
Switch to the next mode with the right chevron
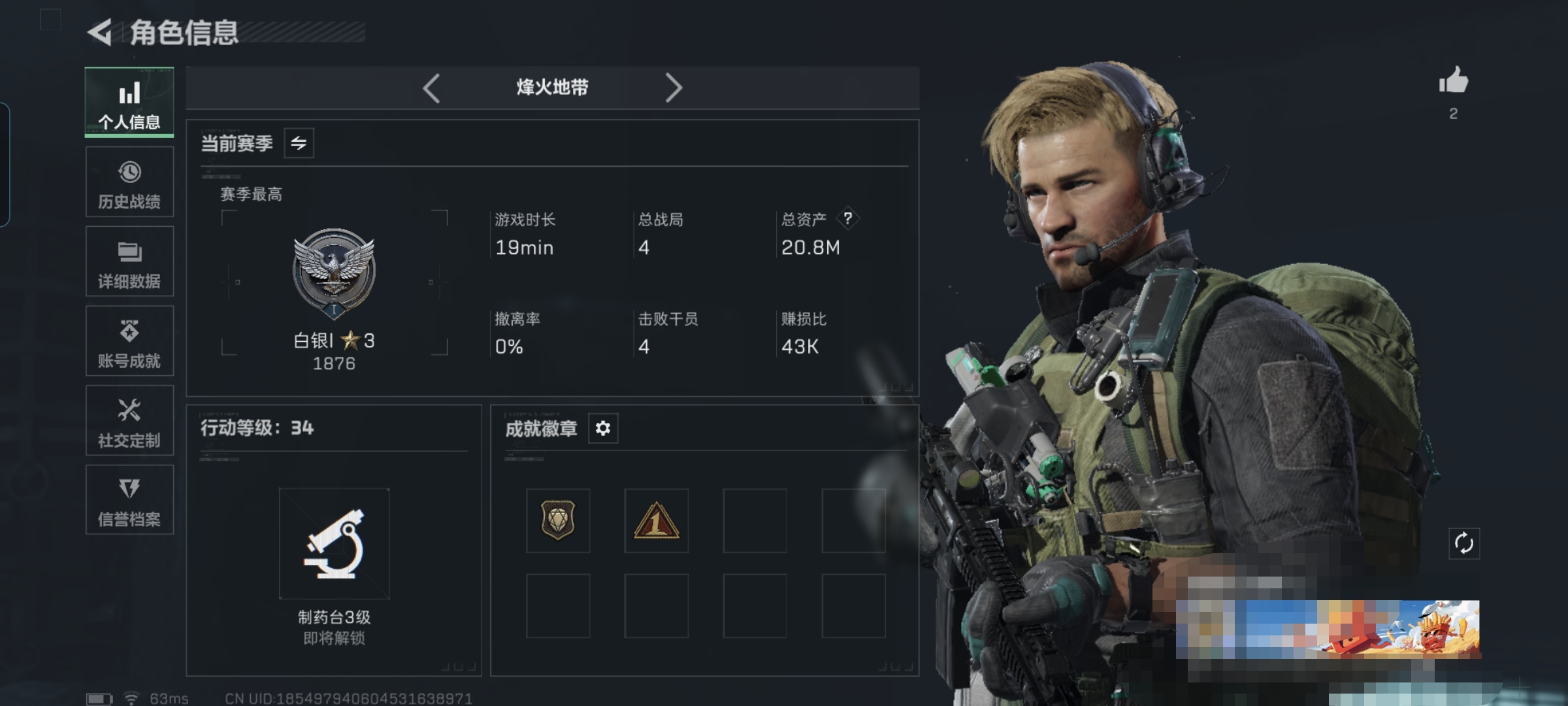point(673,88)
